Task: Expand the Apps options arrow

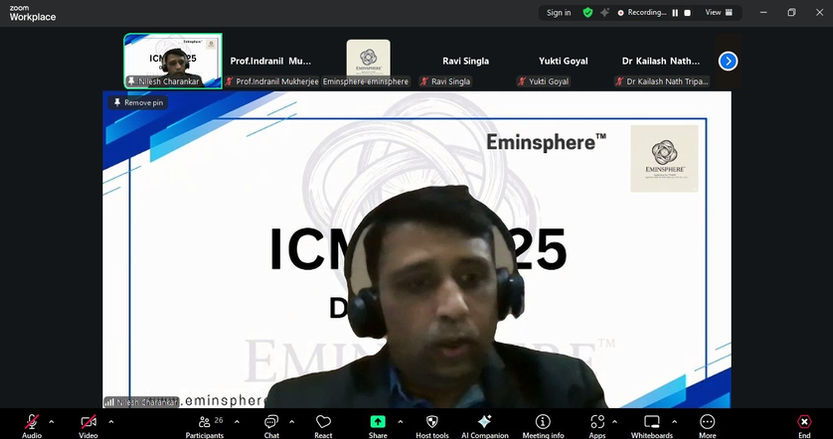Action: [615, 422]
